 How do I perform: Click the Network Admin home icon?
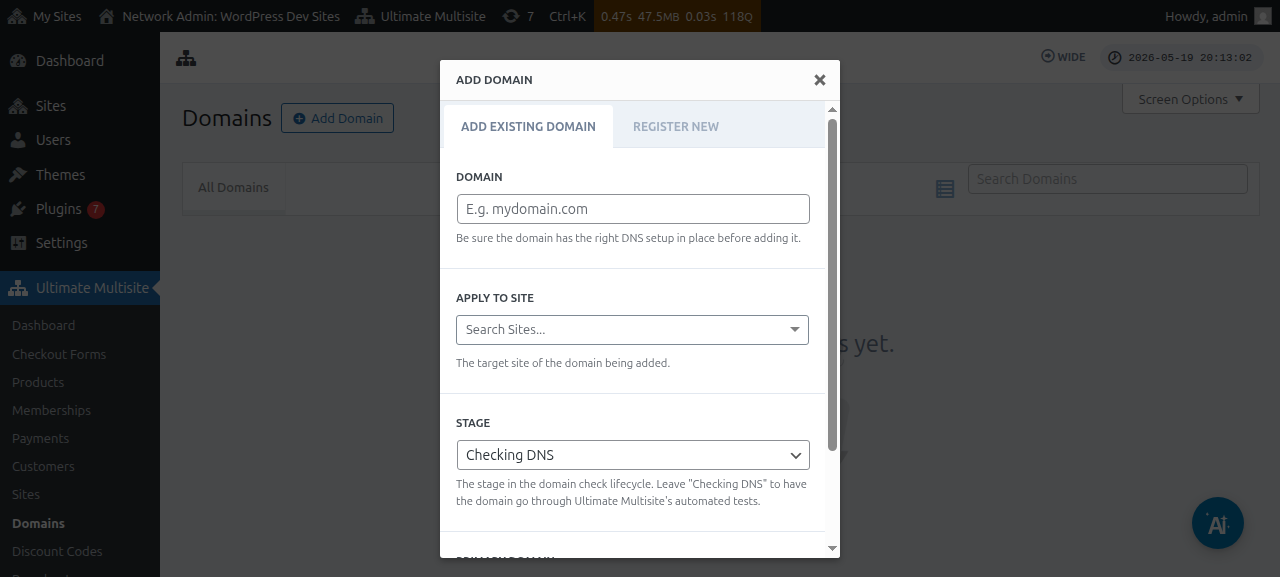point(106,16)
